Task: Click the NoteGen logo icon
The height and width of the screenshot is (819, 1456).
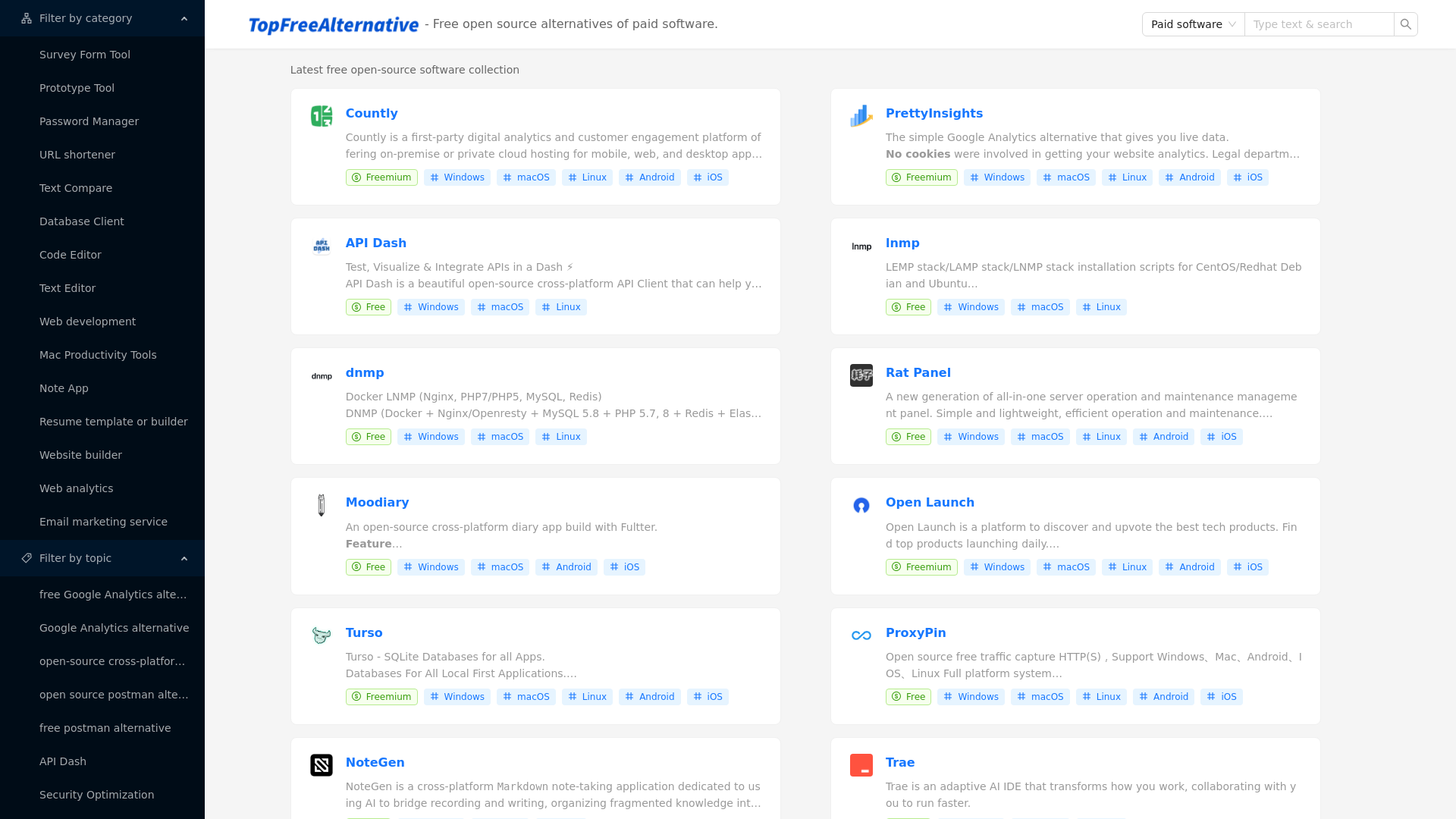Action: click(x=322, y=765)
